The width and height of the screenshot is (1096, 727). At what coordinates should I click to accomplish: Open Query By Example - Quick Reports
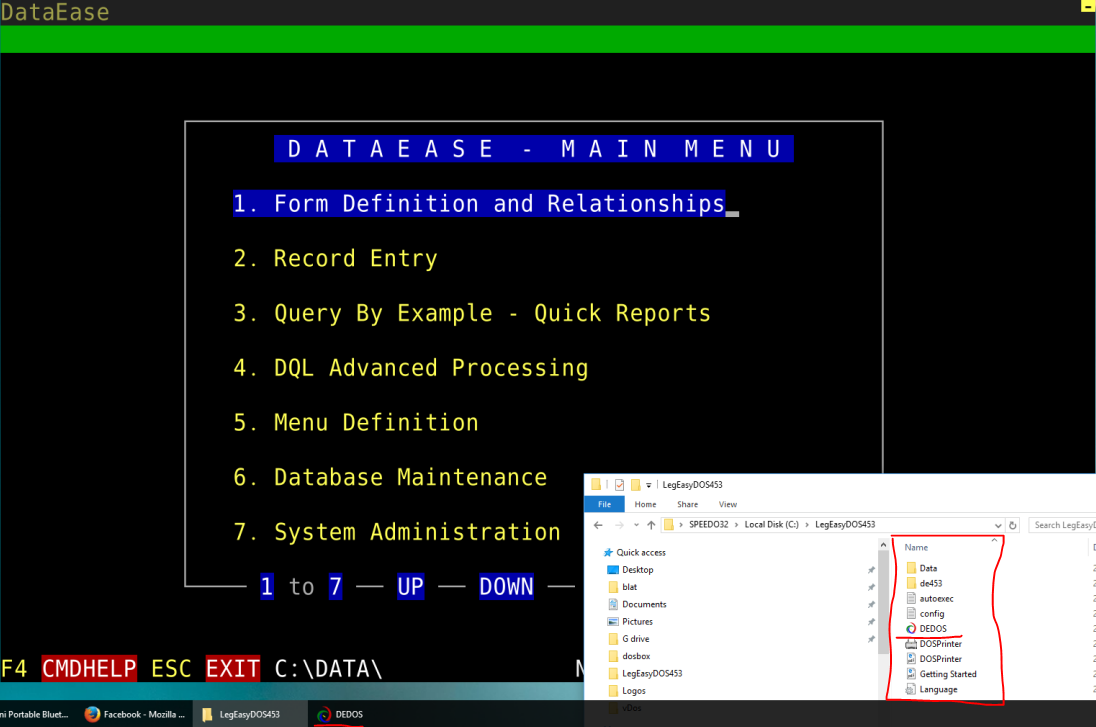pos(472,313)
